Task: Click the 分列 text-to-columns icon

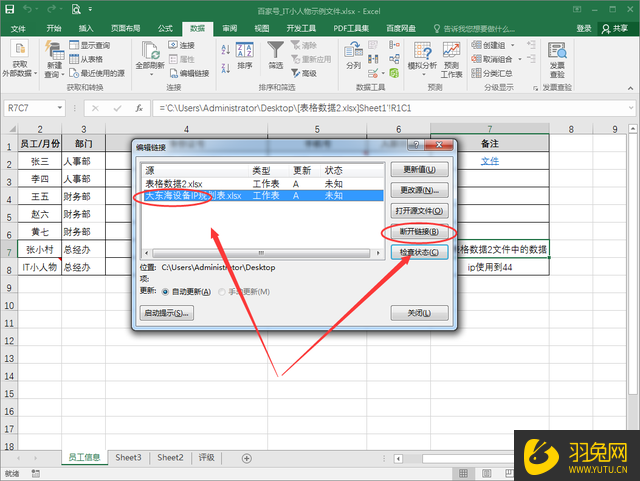Action: (x=353, y=50)
